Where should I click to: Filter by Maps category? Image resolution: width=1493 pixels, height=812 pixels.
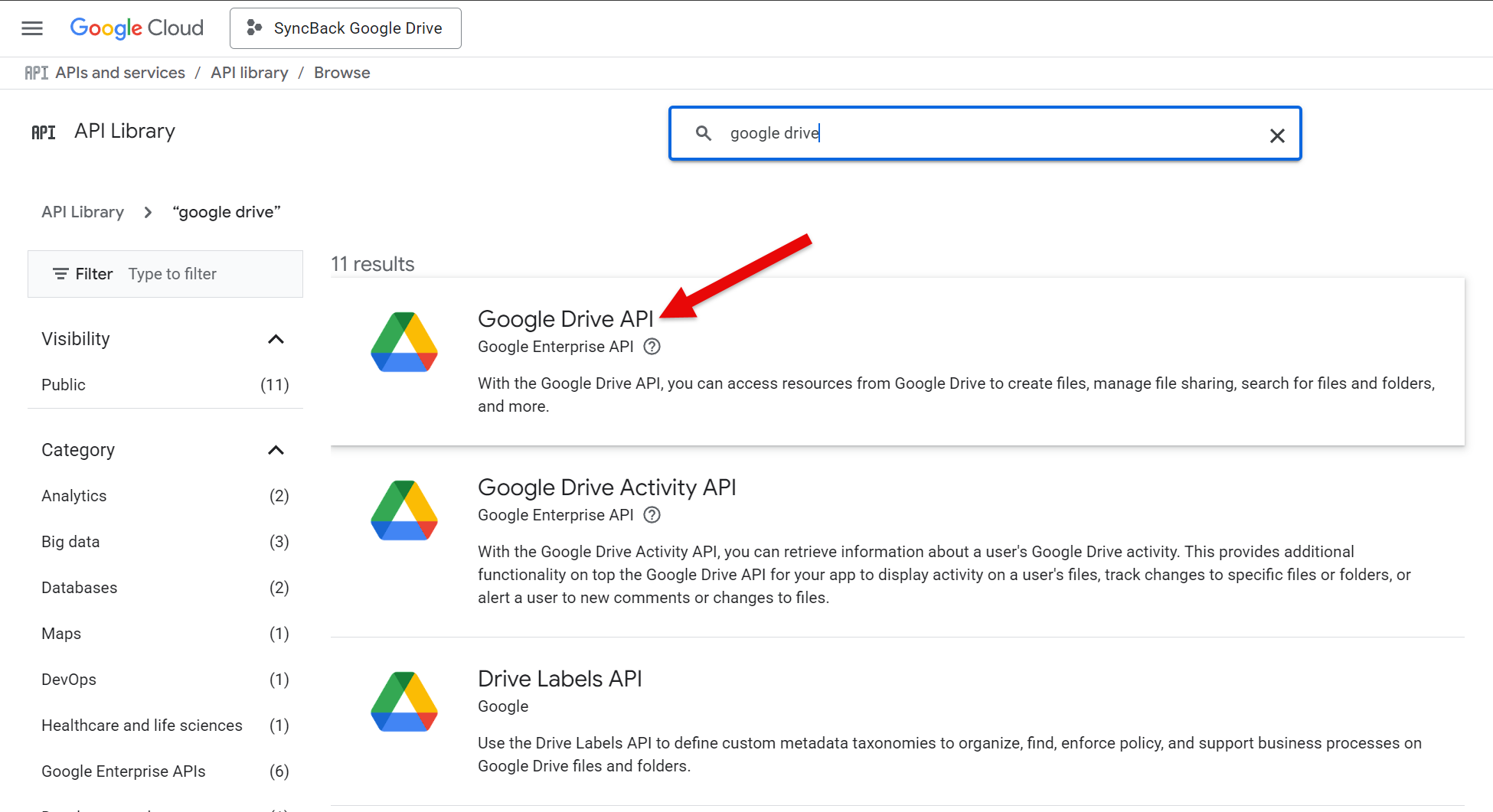tap(165, 634)
